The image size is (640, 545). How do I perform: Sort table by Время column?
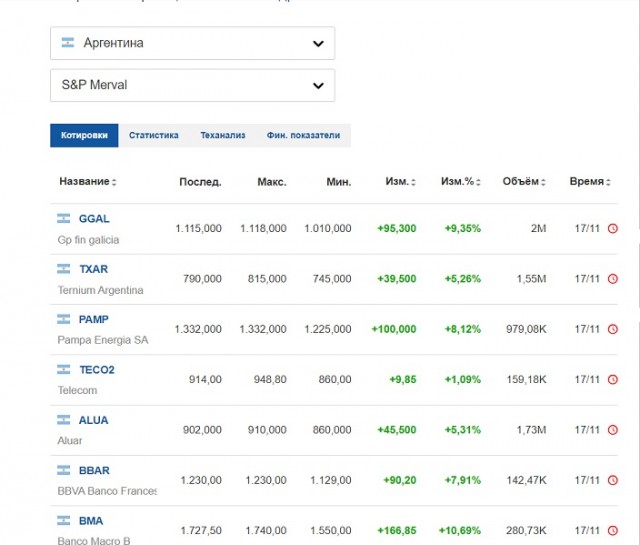tap(590, 181)
